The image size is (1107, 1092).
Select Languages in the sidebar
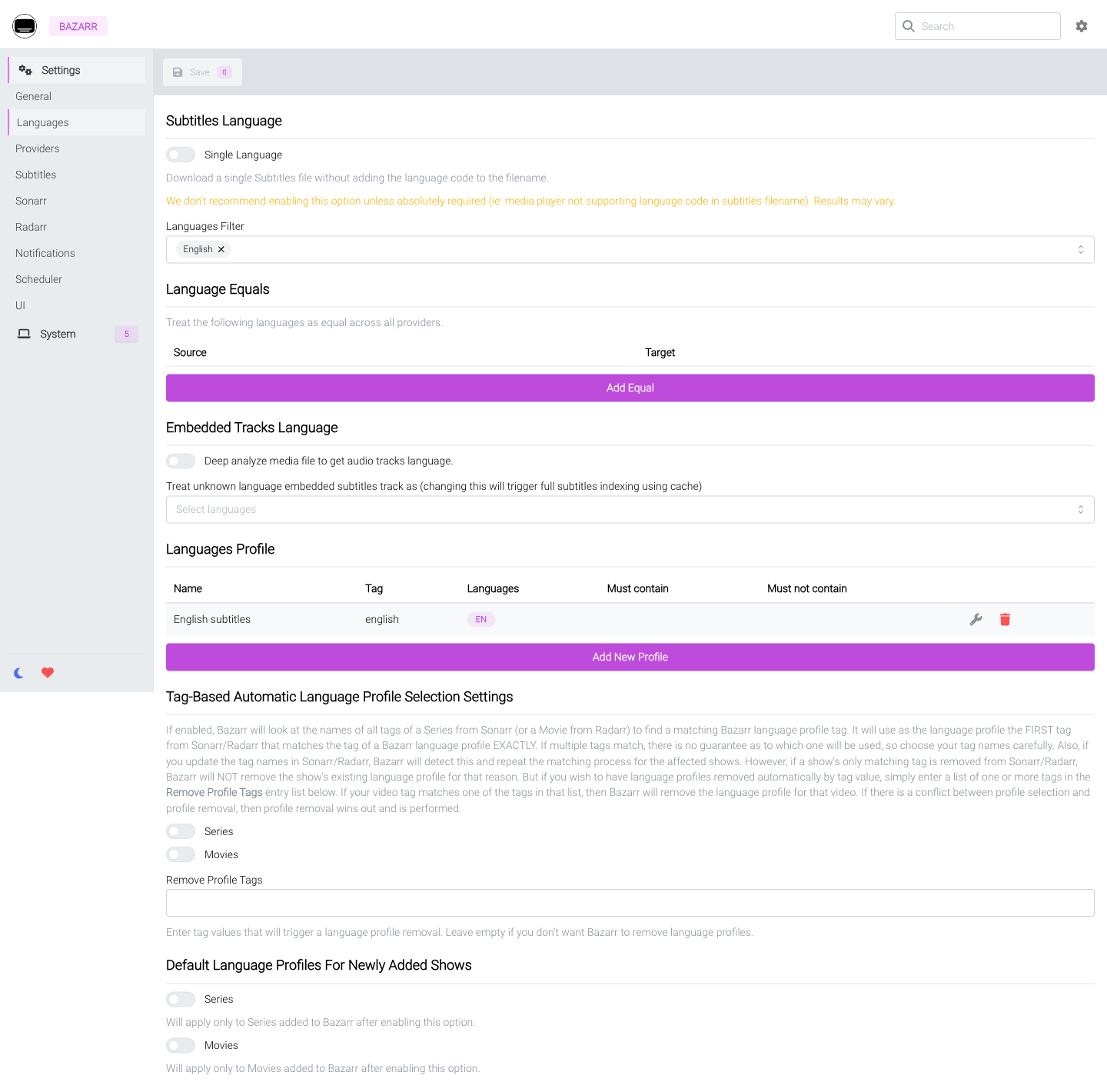pyautogui.click(x=77, y=122)
